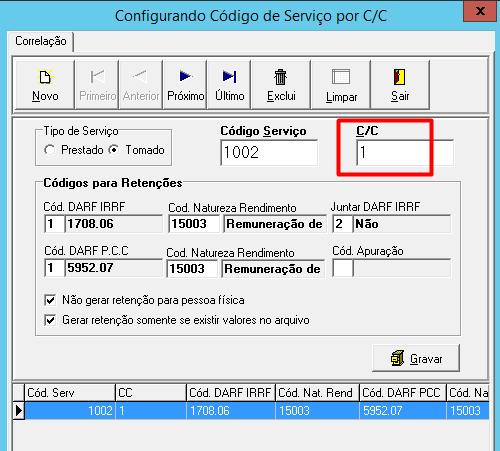Click the Cód. Nat. Rend column header
This screenshot has width=500, height=451.
pyautogui.click(x=317, y=393)
